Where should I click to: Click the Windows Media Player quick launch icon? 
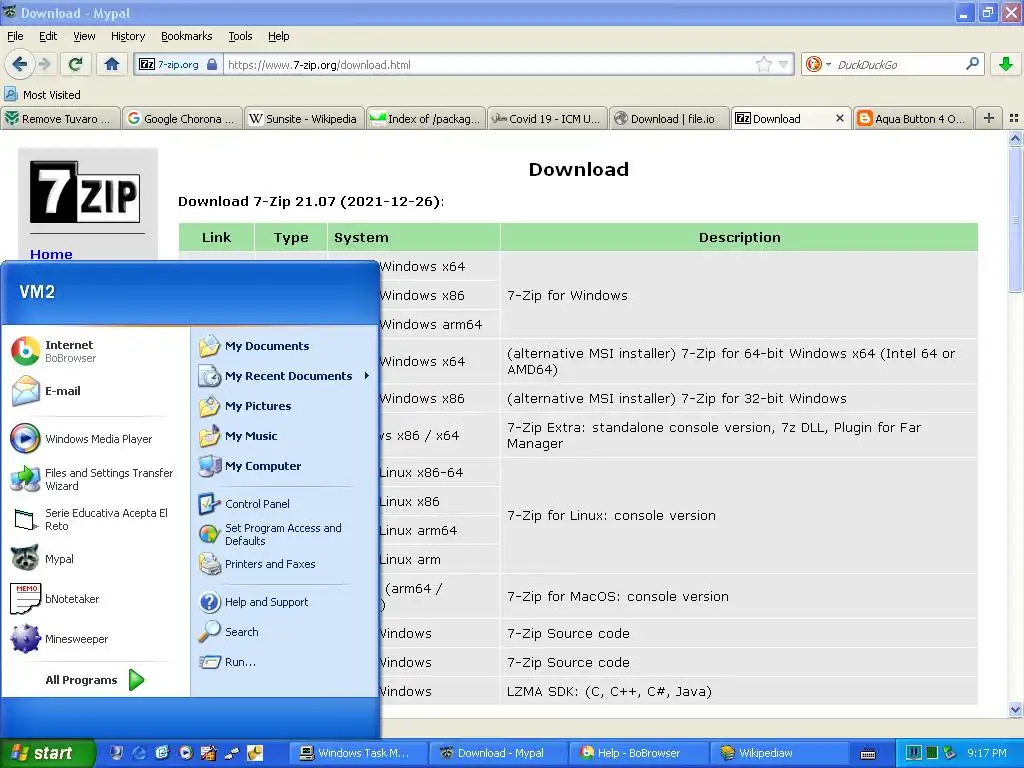click(185, 753)
